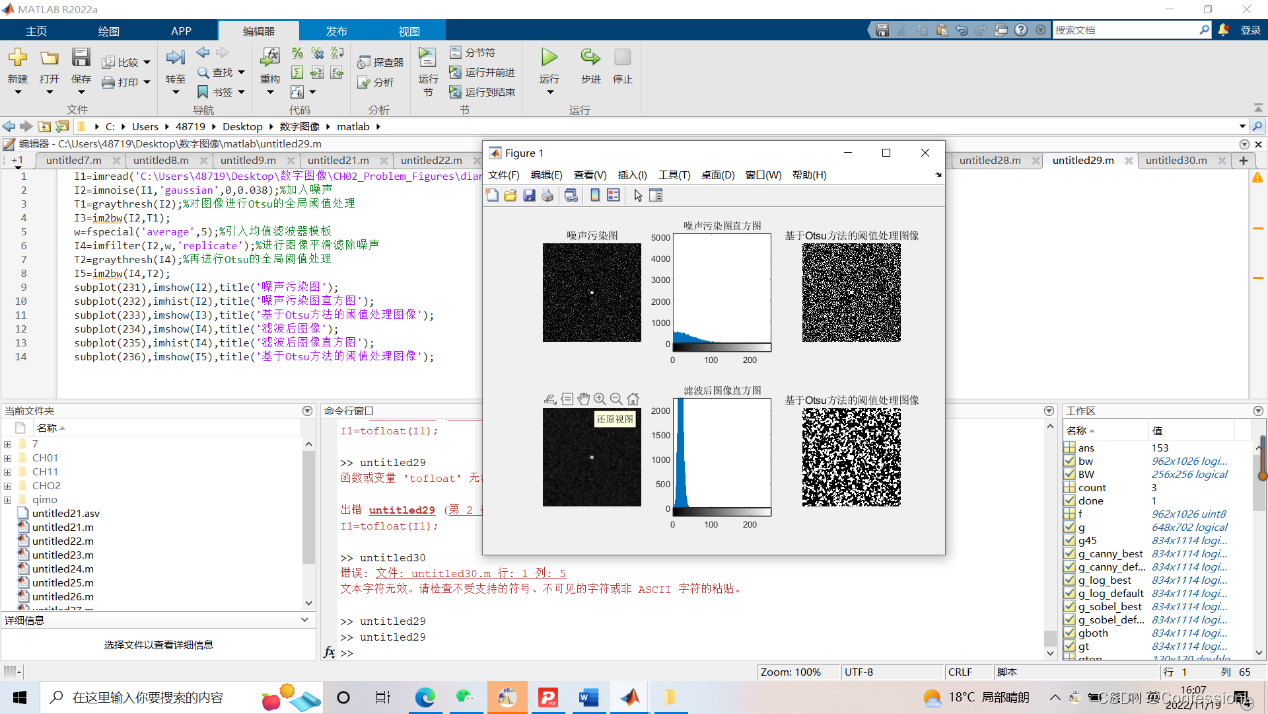Select the Edit Plot arrow tool in Figure 1

coord(638,195)
